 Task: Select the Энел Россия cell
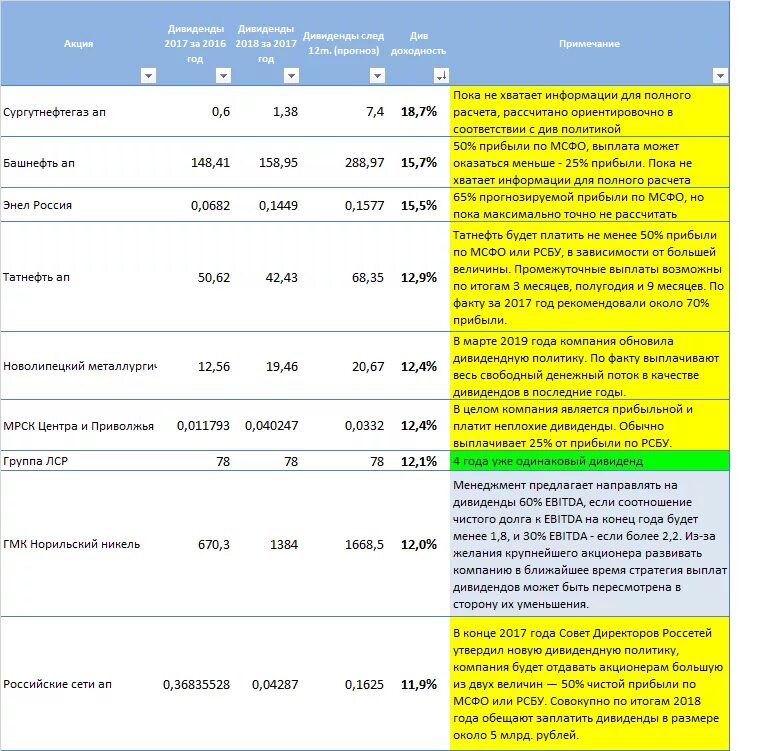(x=79, y=205)
